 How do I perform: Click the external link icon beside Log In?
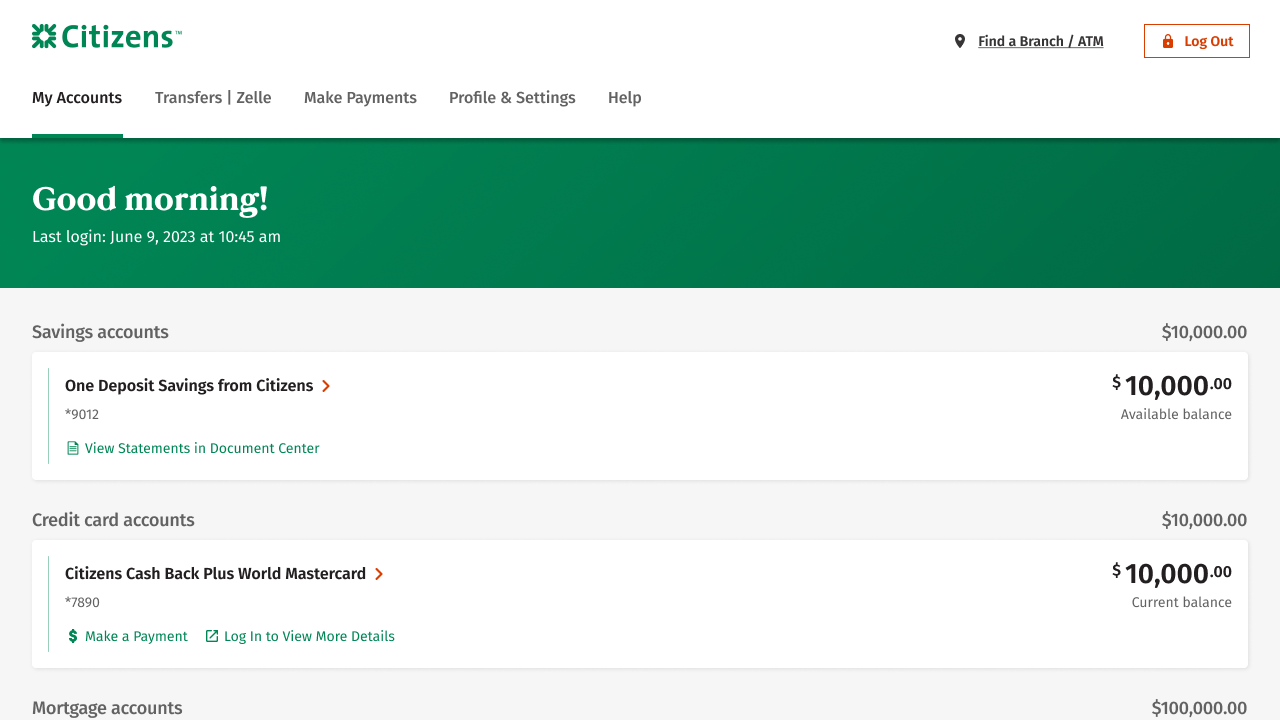click(x=212, y=636)
